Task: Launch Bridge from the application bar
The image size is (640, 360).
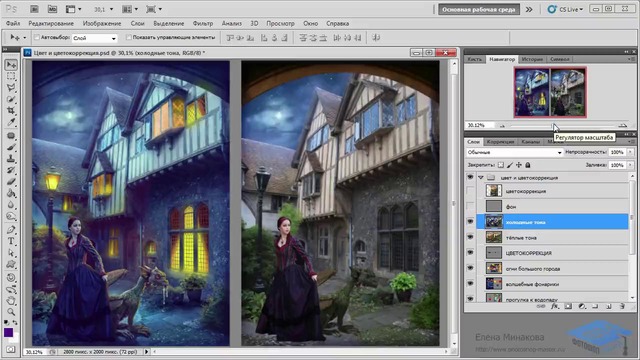Action: pyautogui.click(x=35, y=9)
